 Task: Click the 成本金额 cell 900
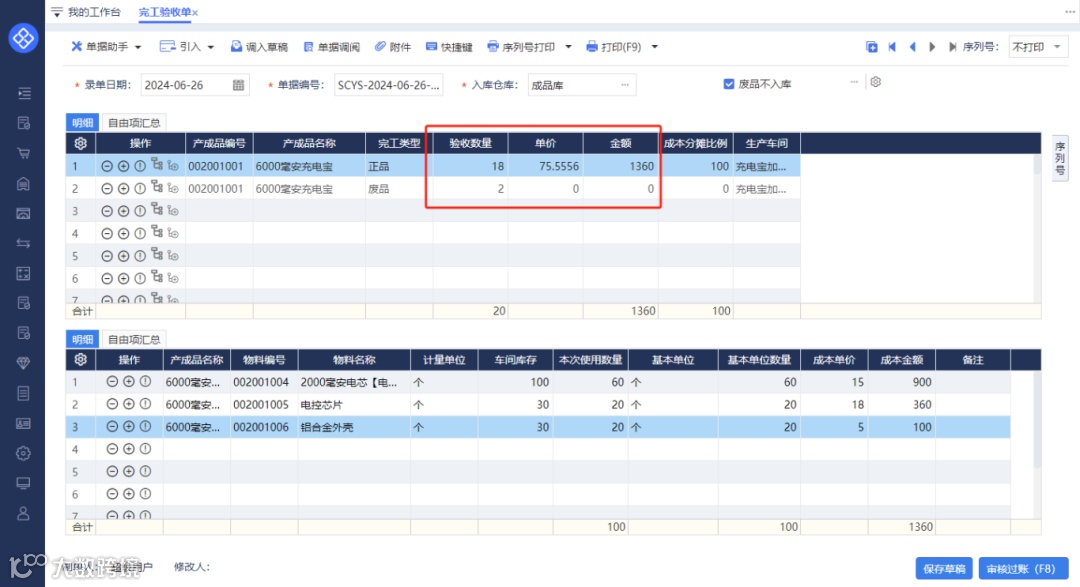tap(902, 382)
